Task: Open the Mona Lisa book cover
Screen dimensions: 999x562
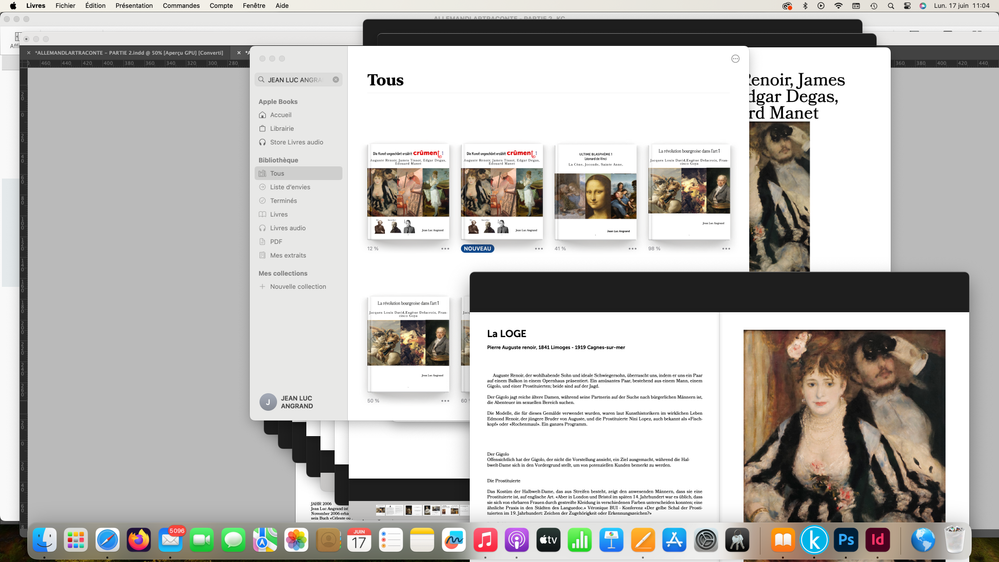Action: (596, 191)
